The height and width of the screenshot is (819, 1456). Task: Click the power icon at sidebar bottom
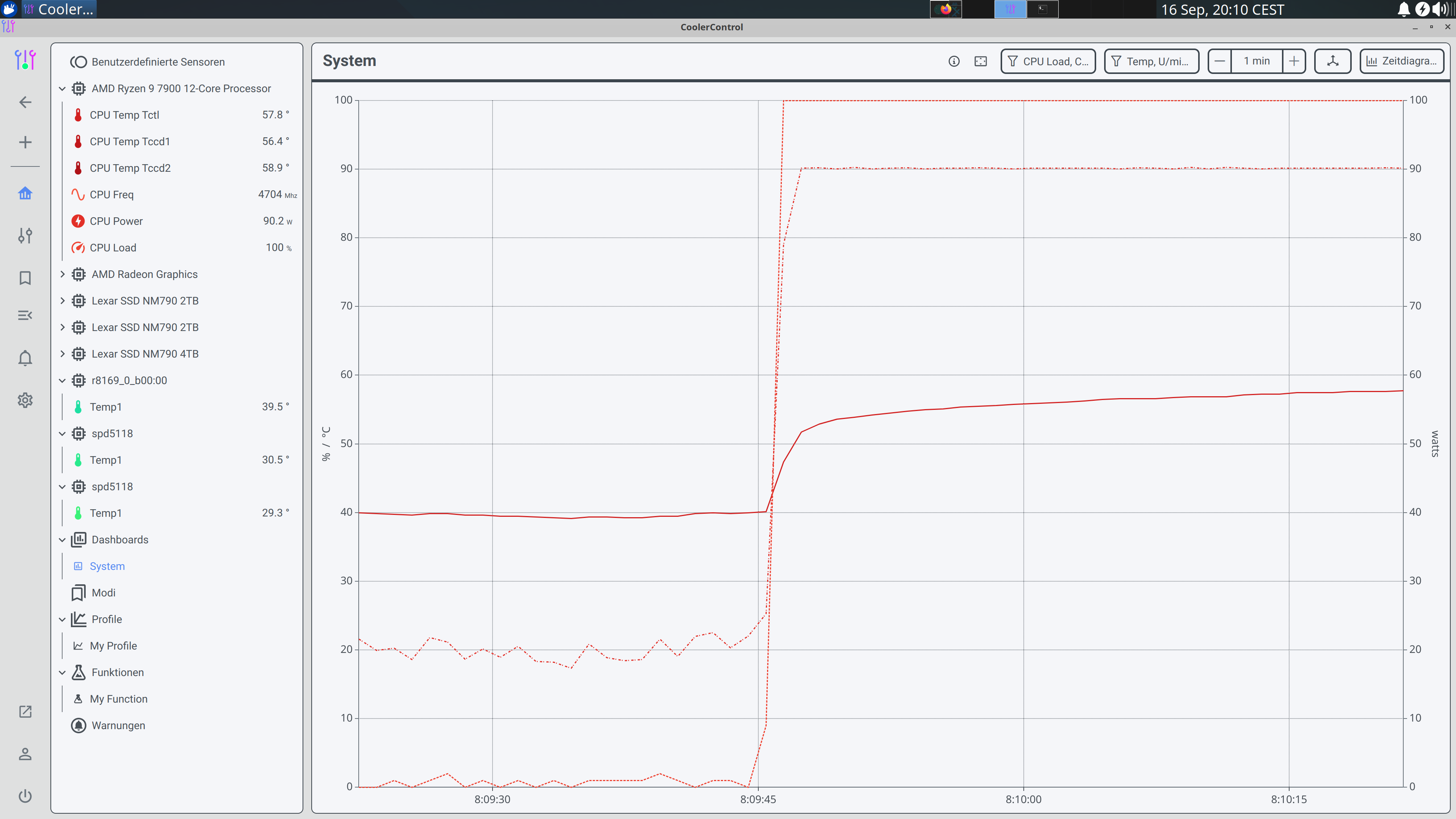[25, 796]
